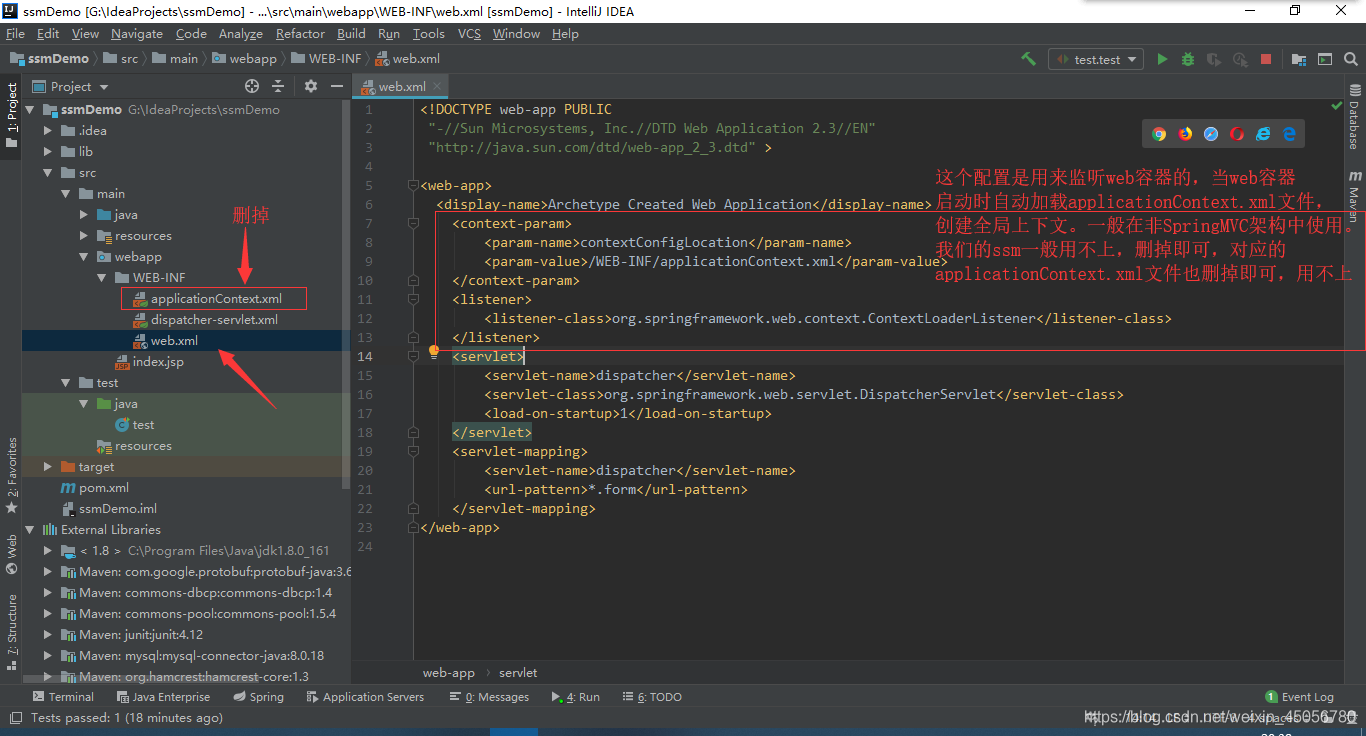Image resolution: width=1366 pixels, height=736 pixels.
Task: Open the Database tool window
Action: pyautogui.click(x=1354, y=118)
